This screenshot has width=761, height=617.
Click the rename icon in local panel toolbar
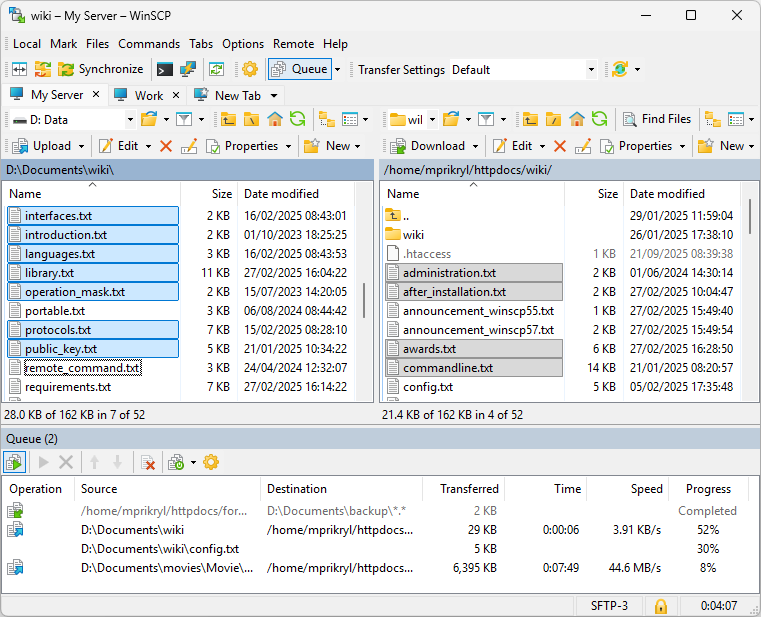[x=189, y=146]
